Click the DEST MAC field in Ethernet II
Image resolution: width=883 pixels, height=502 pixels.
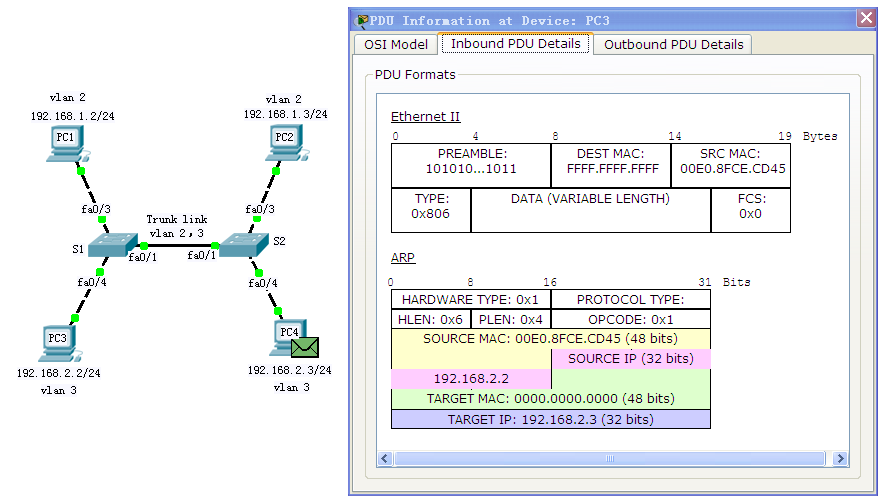click(610, 162)
